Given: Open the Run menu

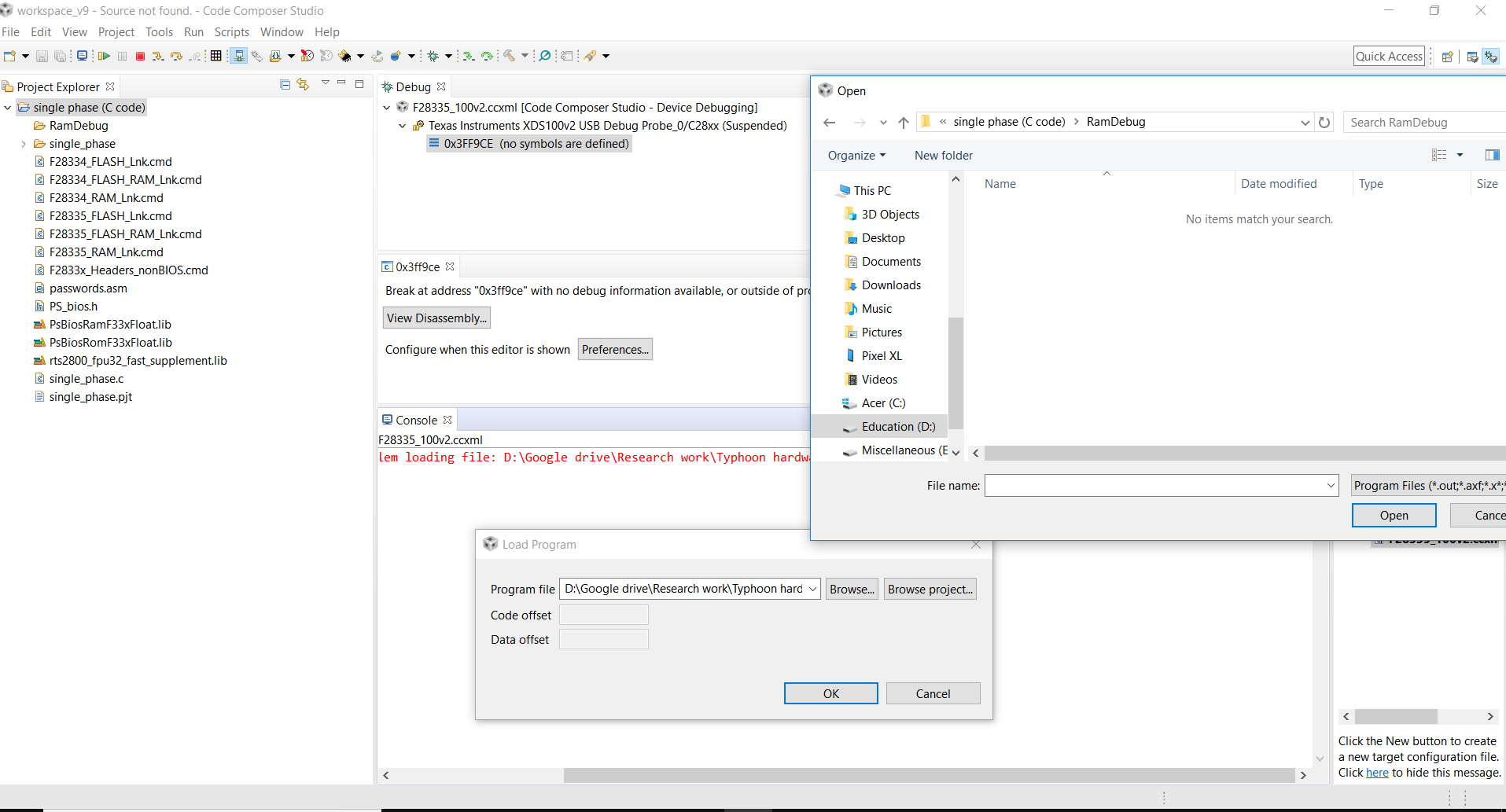Looking at the screenshot, I should [x=193, y=32].
